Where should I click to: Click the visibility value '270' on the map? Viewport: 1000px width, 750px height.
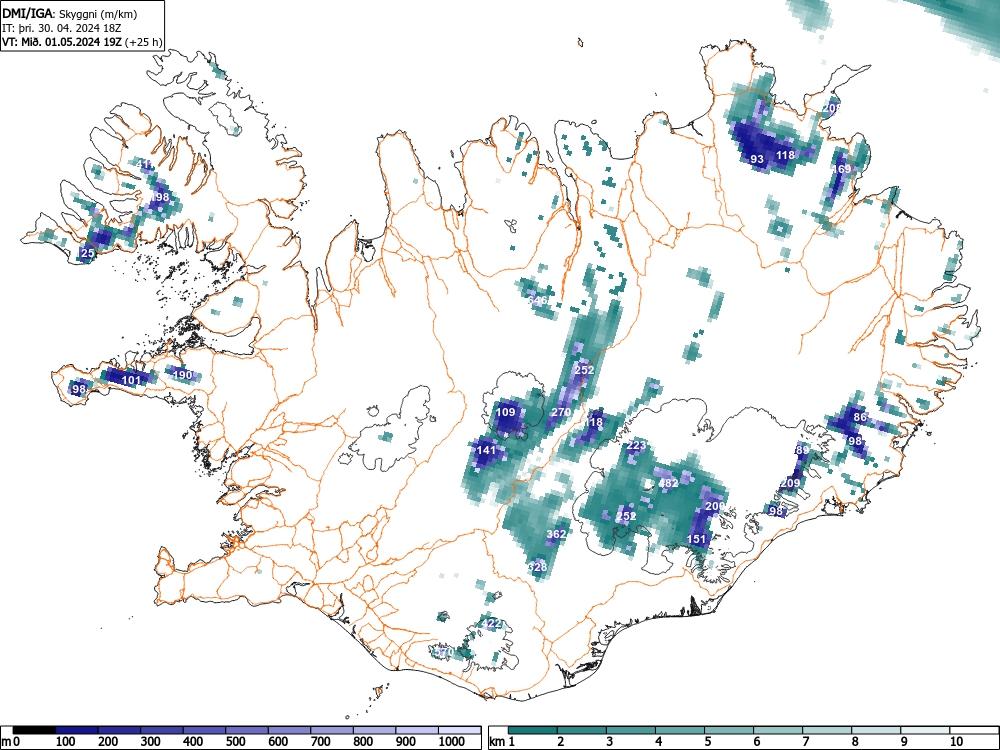pyautogui.click(x=561, y=412)
